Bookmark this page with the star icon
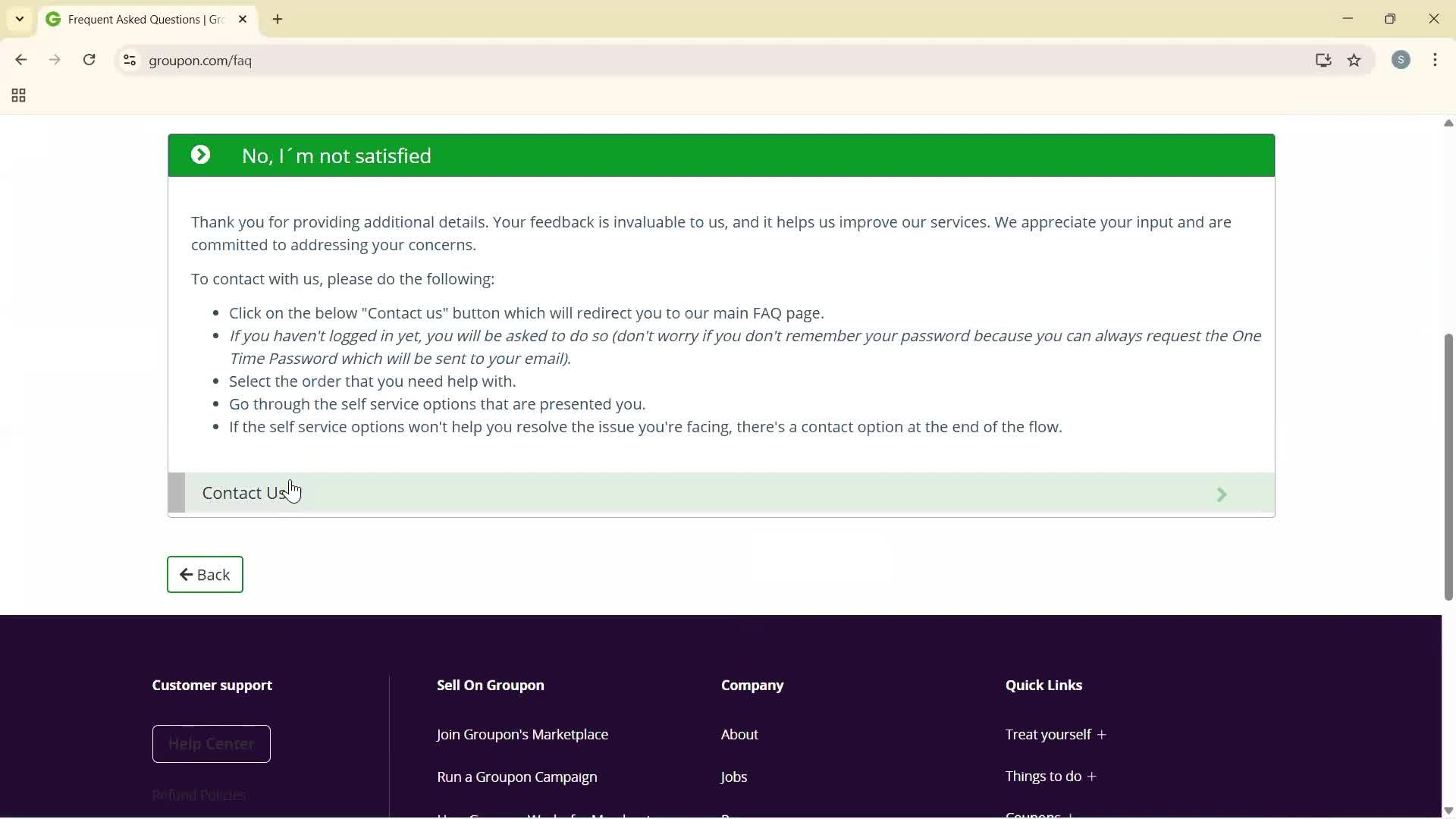The width and height of the screenshot is (1456, 819). 1354,60
